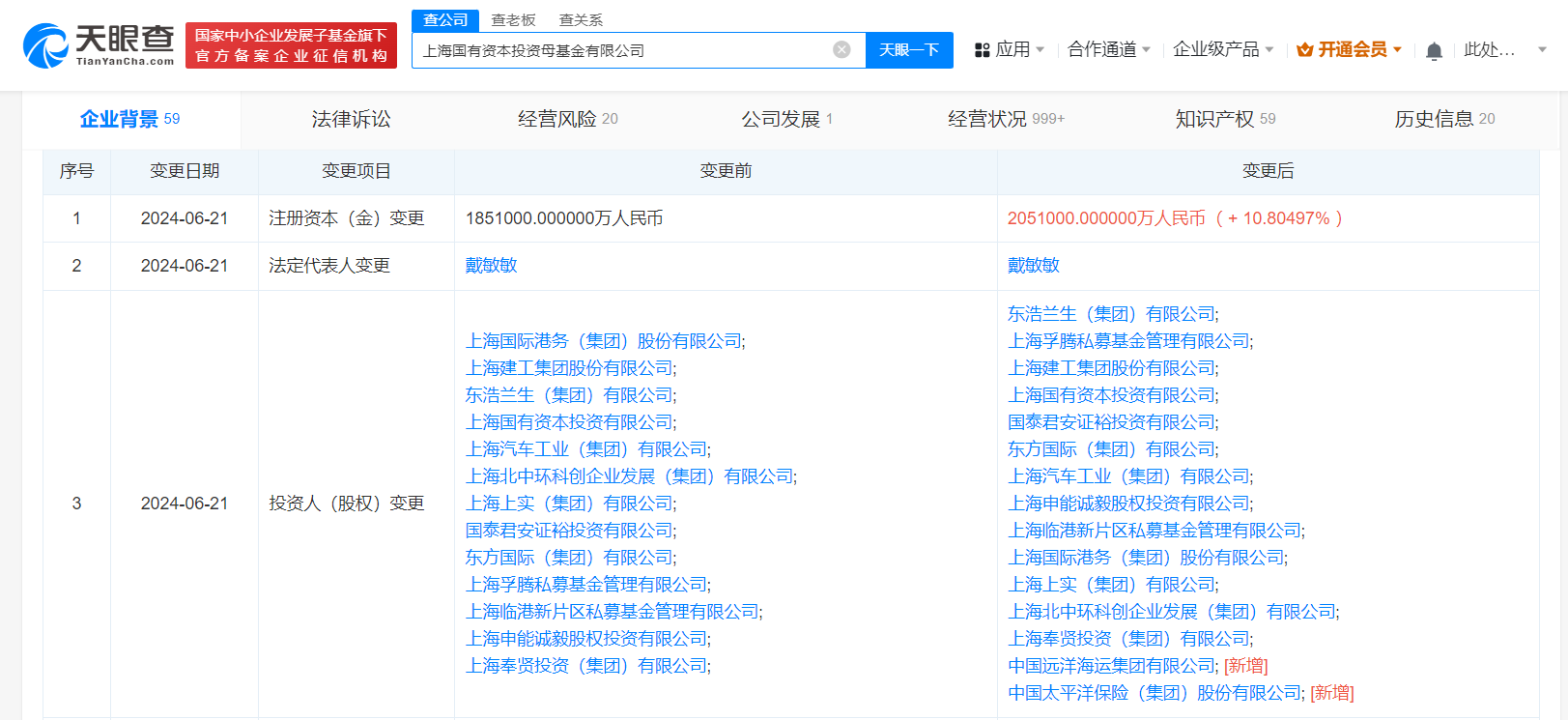Switch to the 法律诉讼 tab
The image size is (1568, 720).
tap(351, 119)
